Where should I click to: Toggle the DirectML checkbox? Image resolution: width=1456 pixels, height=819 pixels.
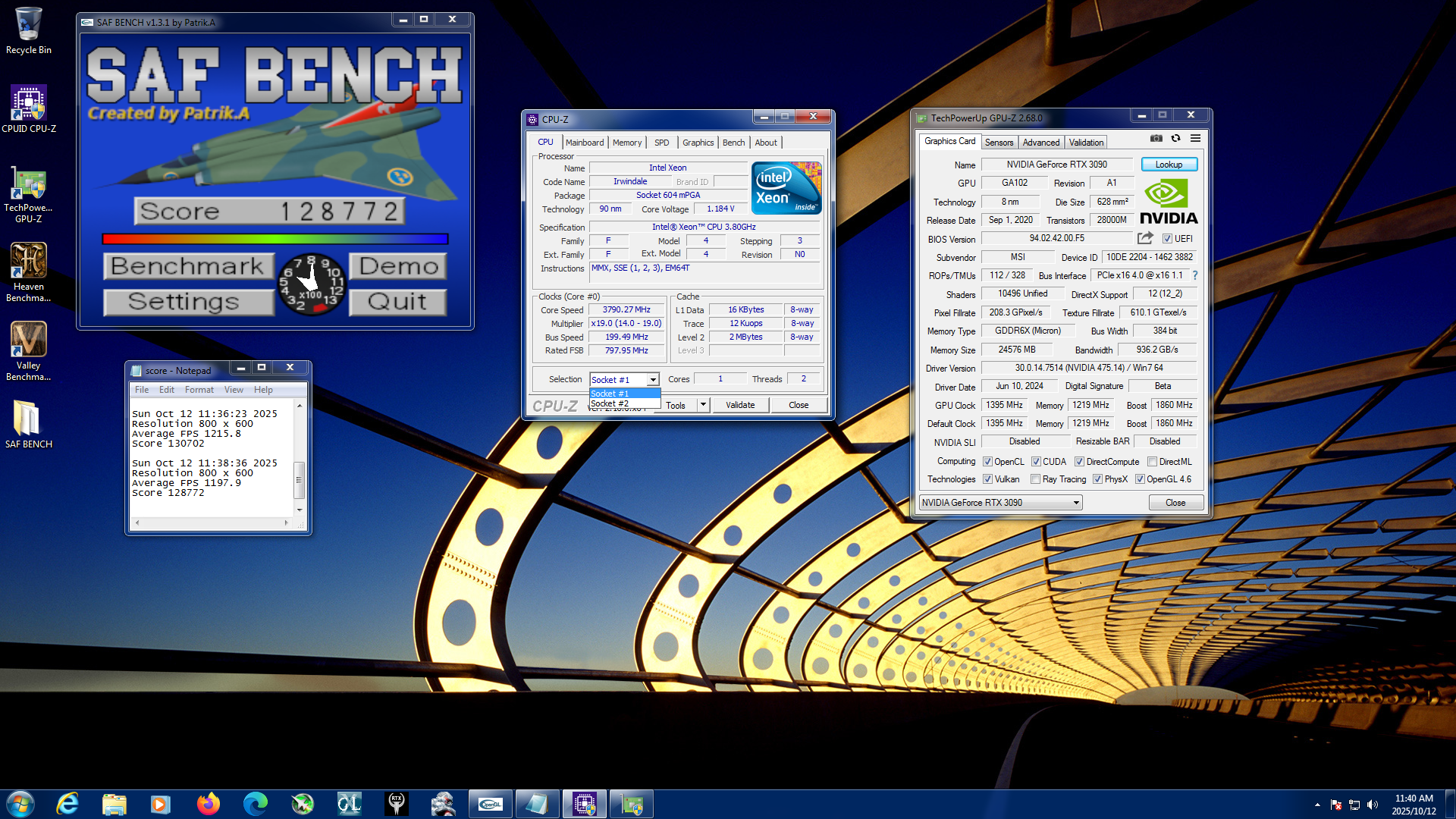point(1152,462)
